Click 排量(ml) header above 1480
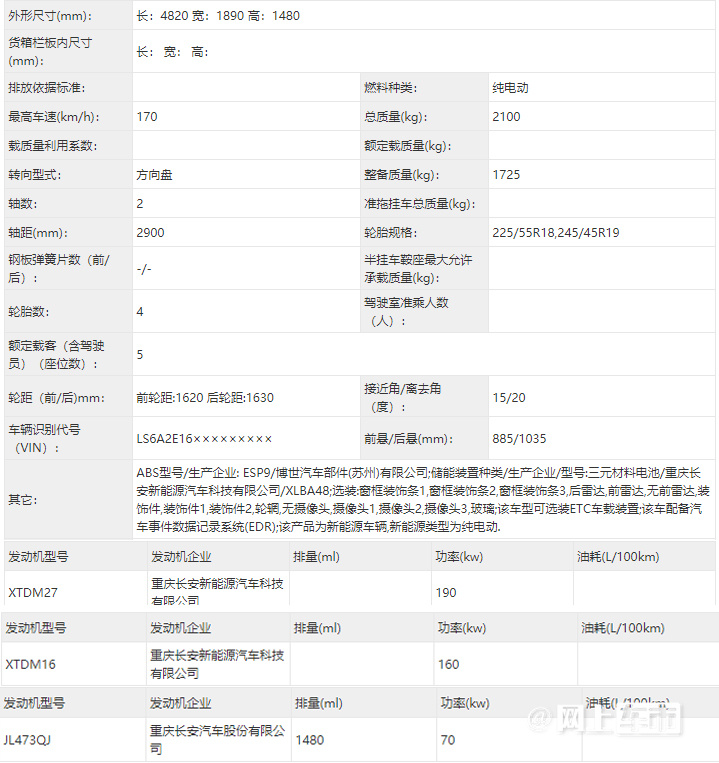 click(x=319, y=703)
